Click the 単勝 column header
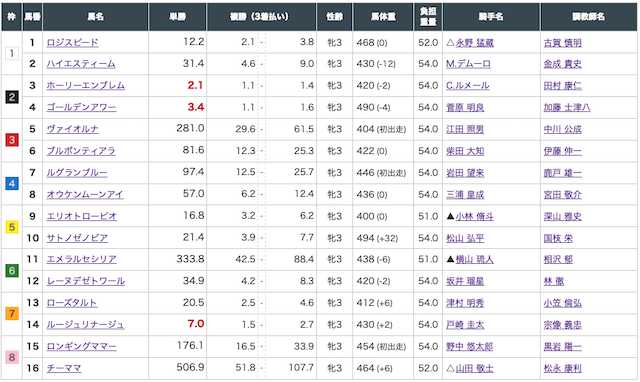Screen dimensions: 640x382 [x=178, y=17]
